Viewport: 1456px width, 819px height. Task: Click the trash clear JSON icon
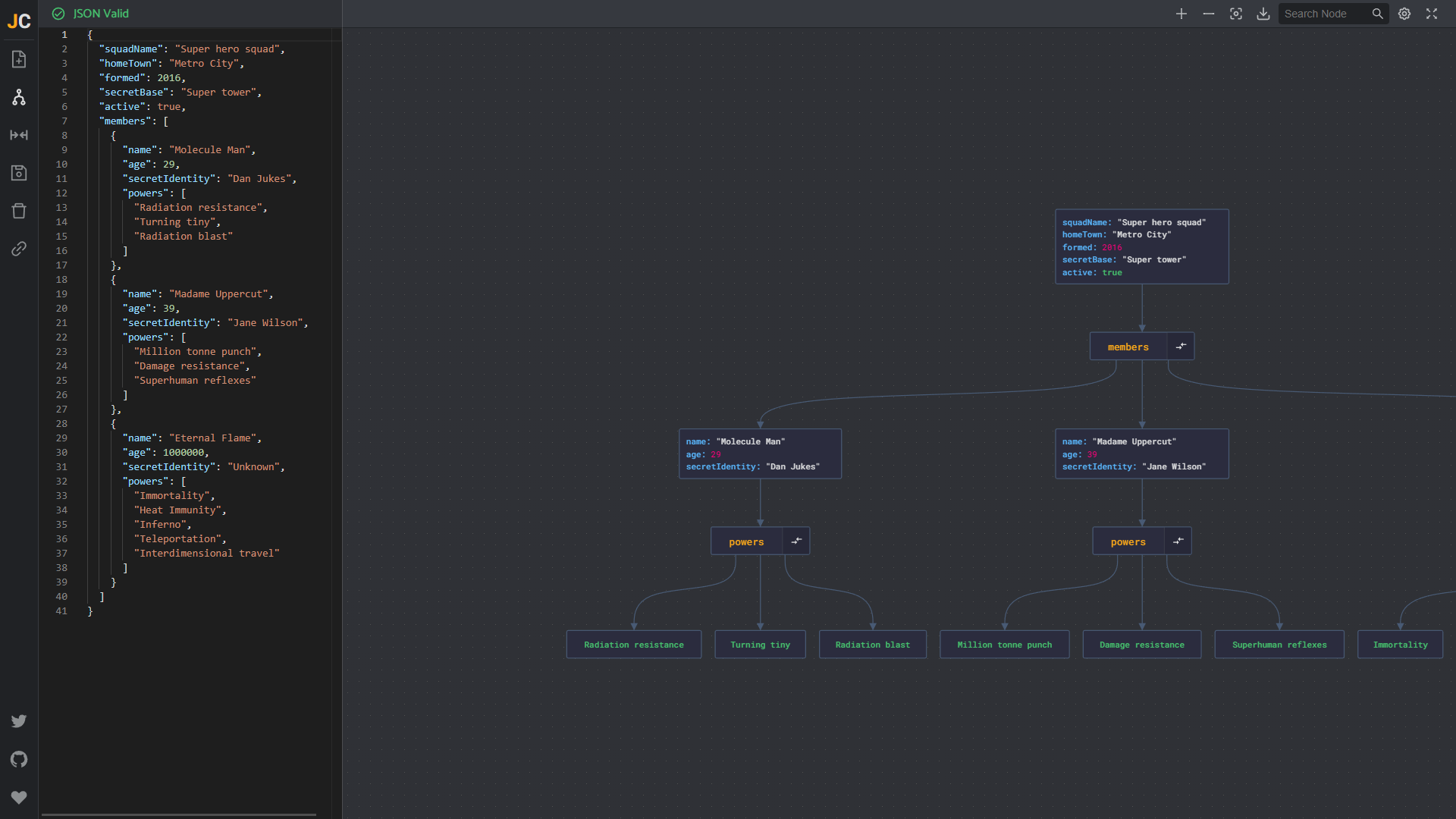(x=19, y=211)
